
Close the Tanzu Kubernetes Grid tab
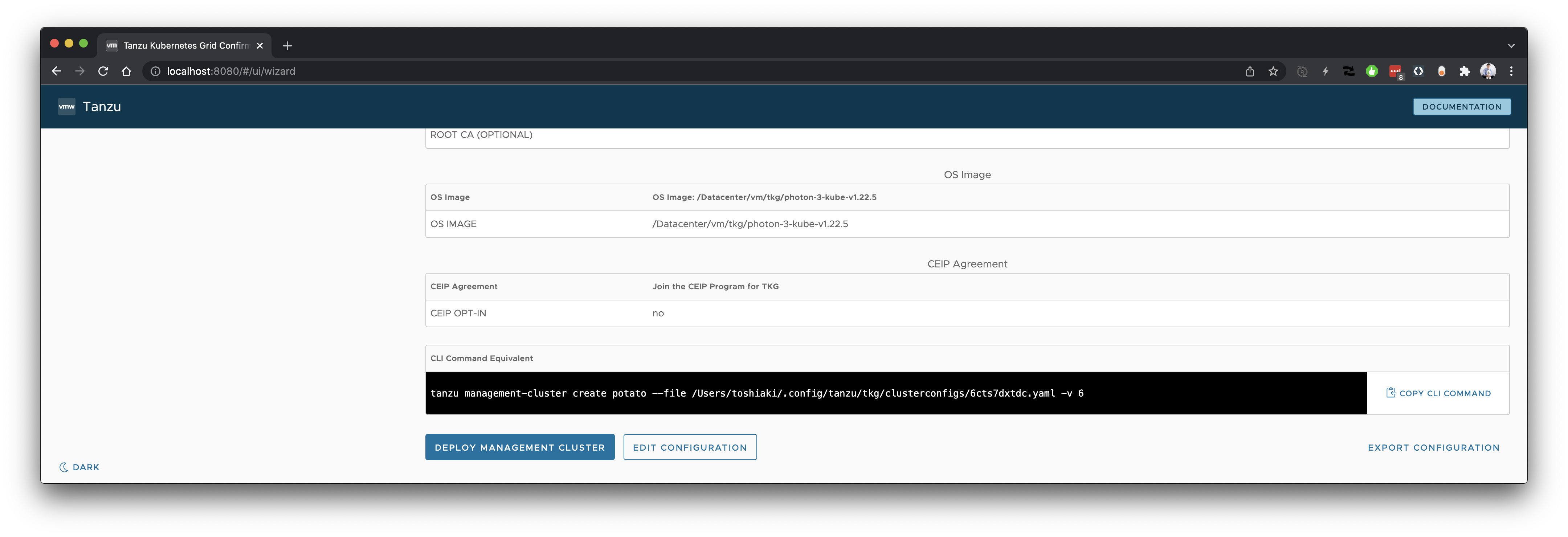tap(260, 46)
